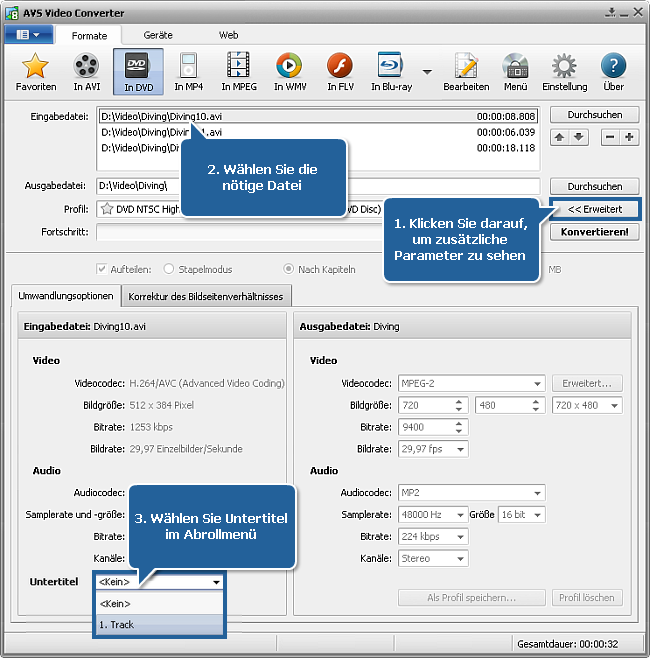Viewport: 650px width, 658px height.
Task: Remove file with the minus button
Action: tap(610, 137)
